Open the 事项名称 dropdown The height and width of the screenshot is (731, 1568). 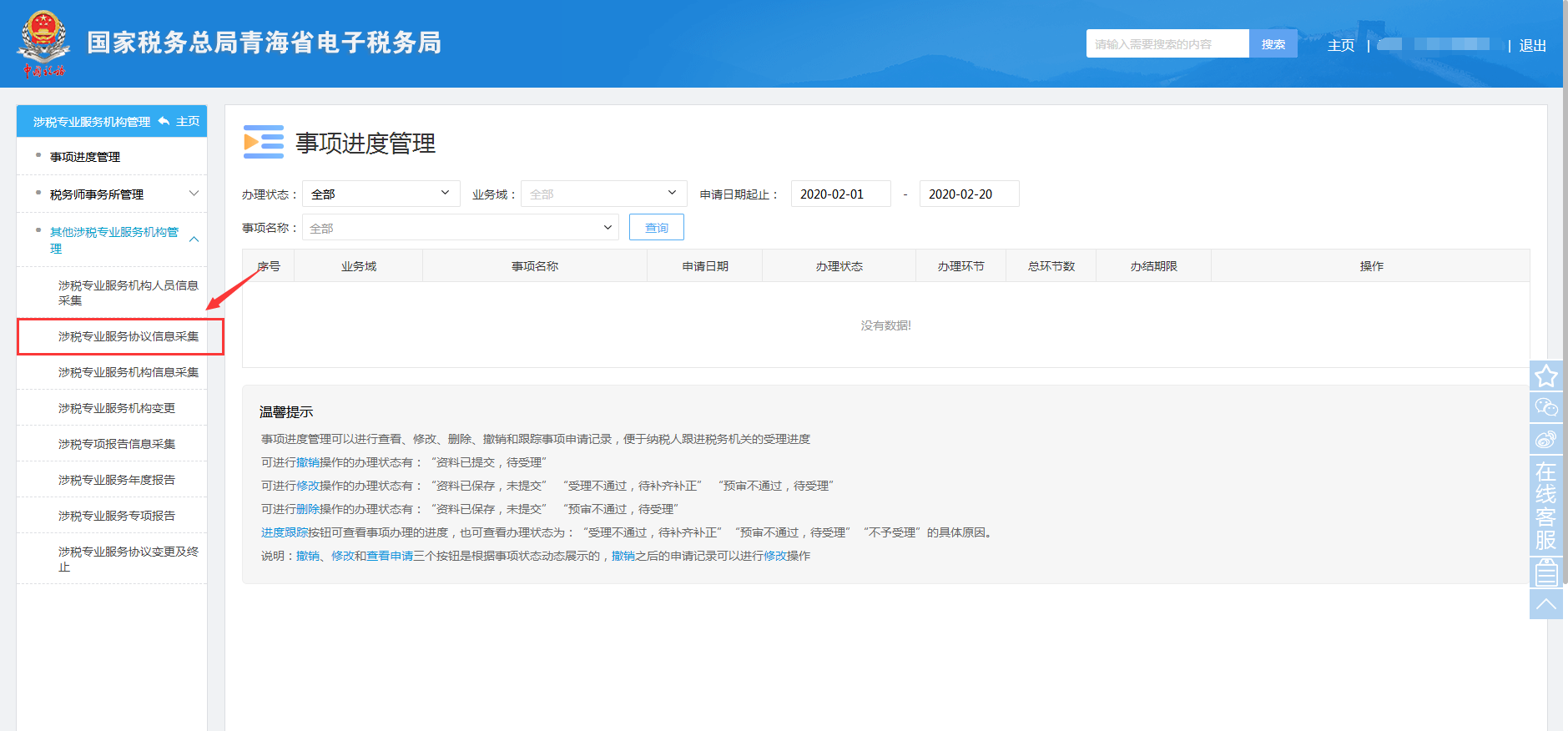pos(460,228)
